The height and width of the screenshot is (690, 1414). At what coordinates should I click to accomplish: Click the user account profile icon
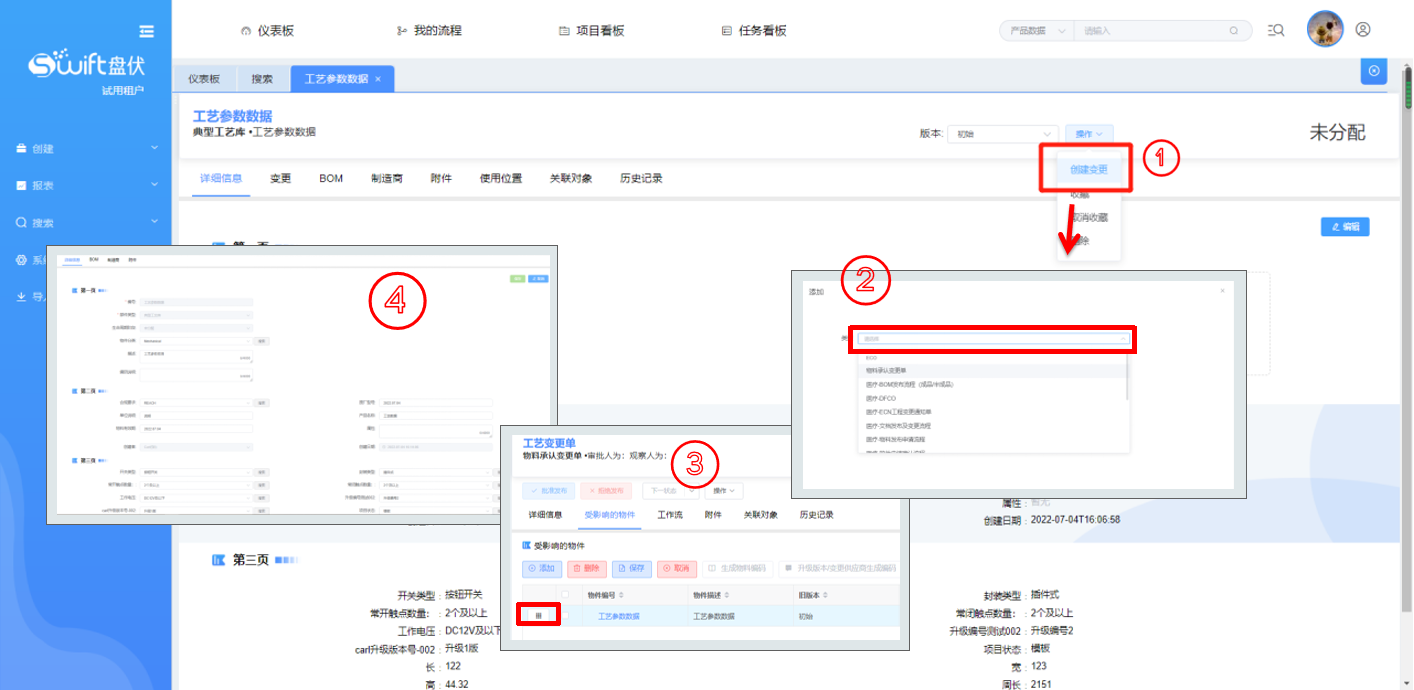1362,30
